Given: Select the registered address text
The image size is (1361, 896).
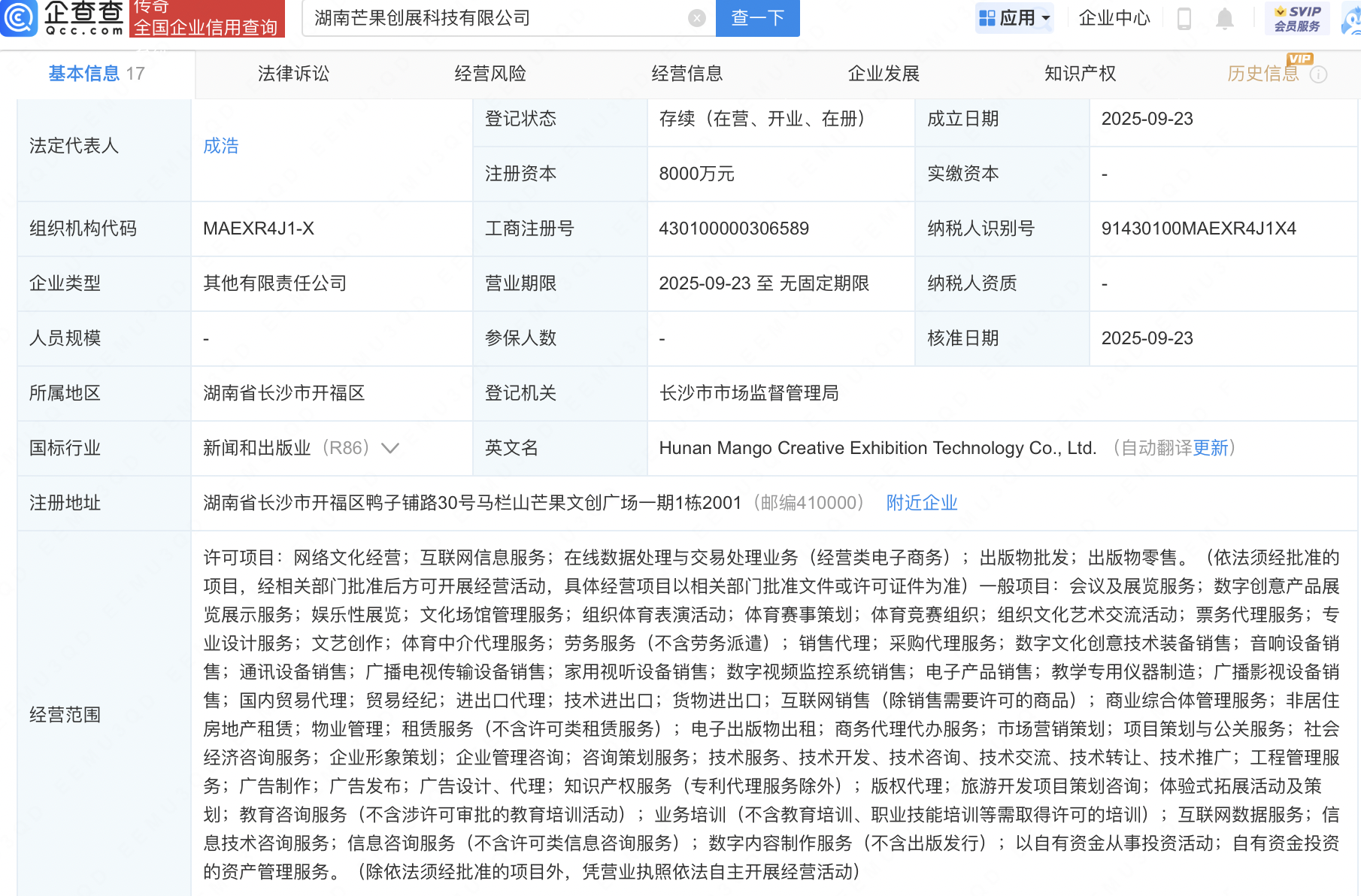Looking at the screenshot, I should click(472, 503).
